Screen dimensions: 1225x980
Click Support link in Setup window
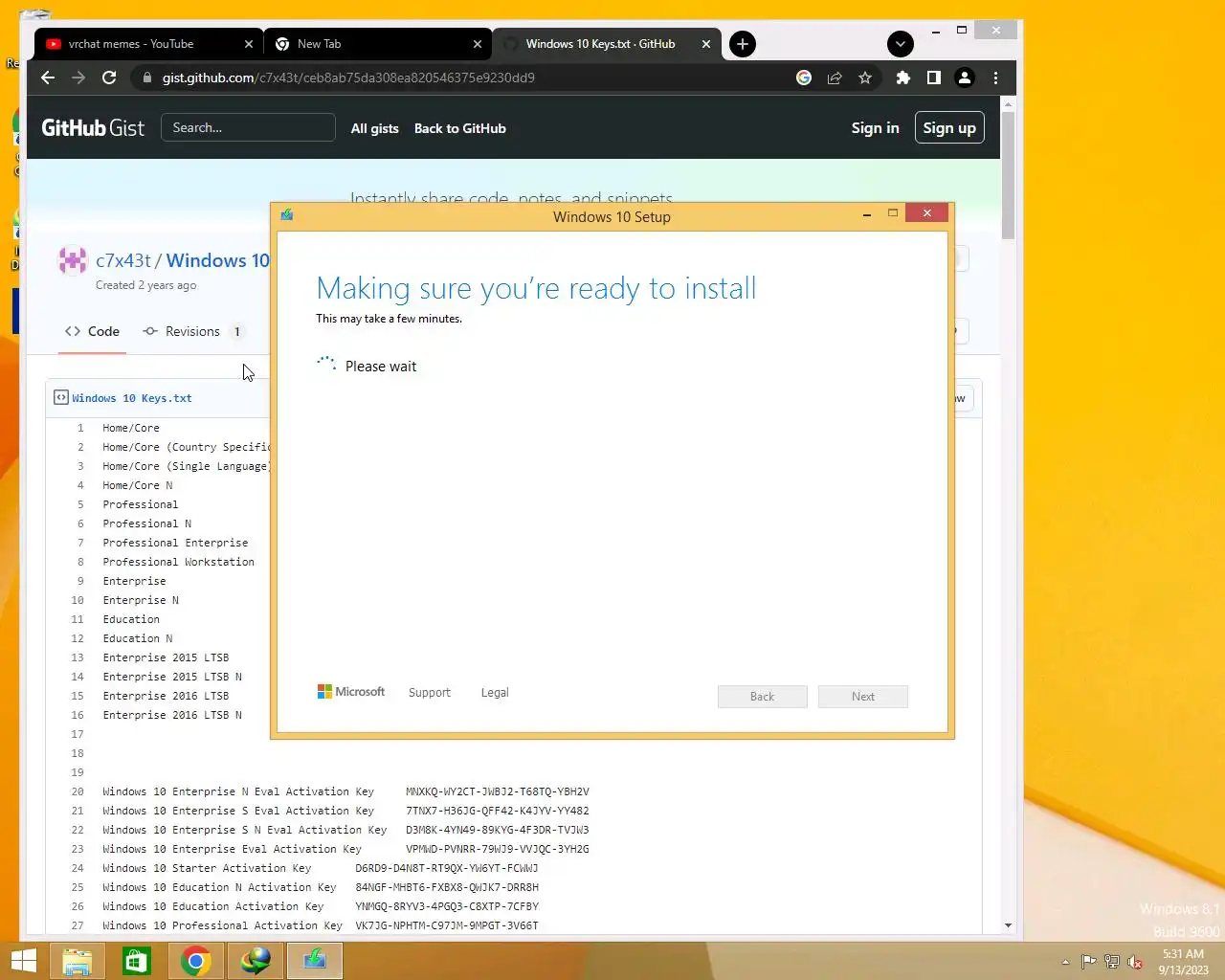click(429, 692)
